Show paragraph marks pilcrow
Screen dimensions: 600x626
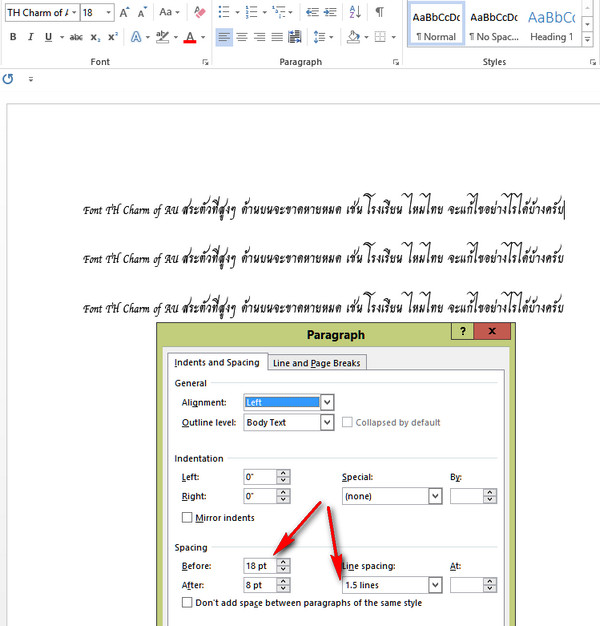[x=380, y=12]
